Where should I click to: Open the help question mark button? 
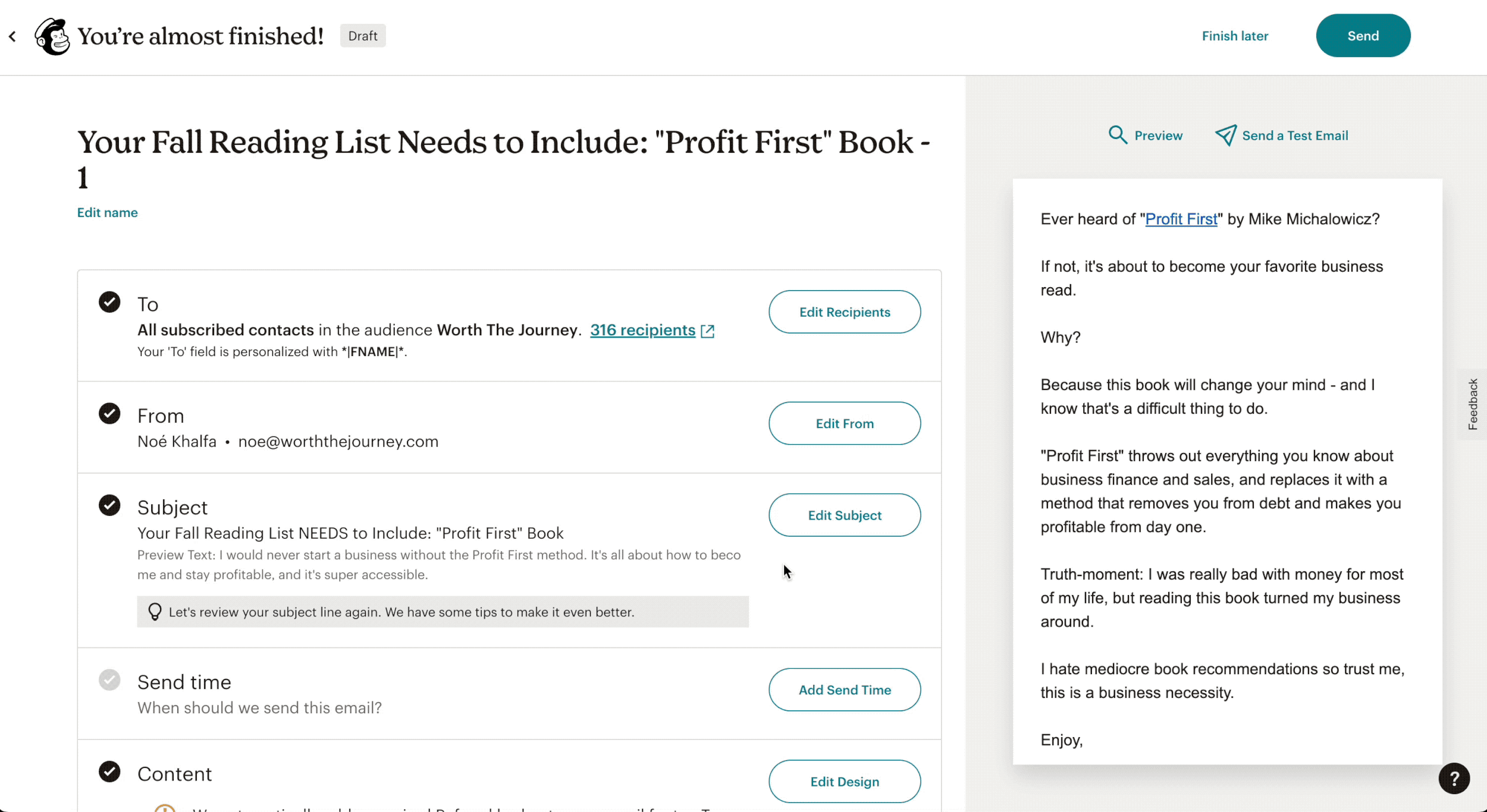tap(1454, 778)
